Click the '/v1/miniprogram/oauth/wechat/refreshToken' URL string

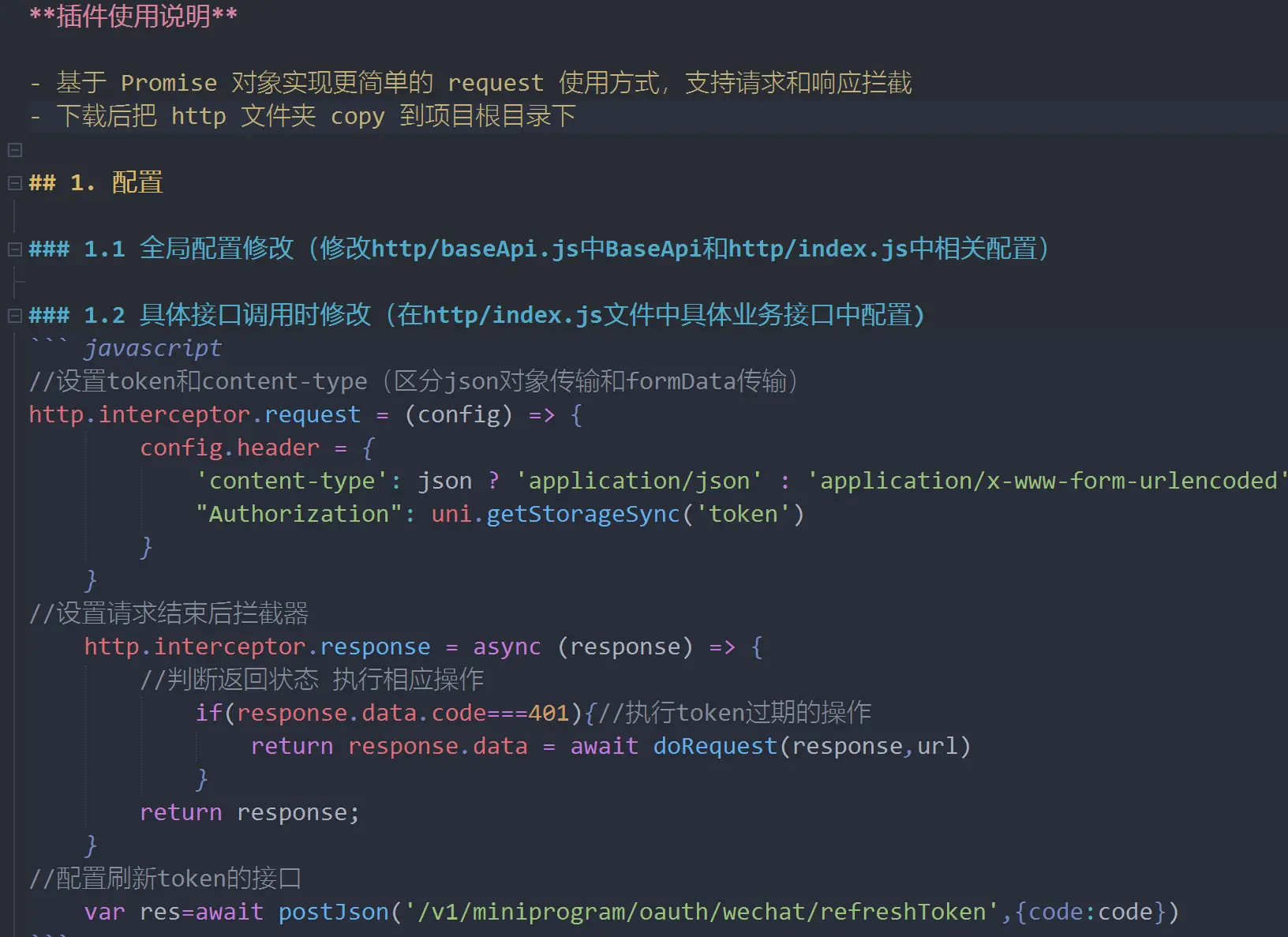tap(702, 912)
